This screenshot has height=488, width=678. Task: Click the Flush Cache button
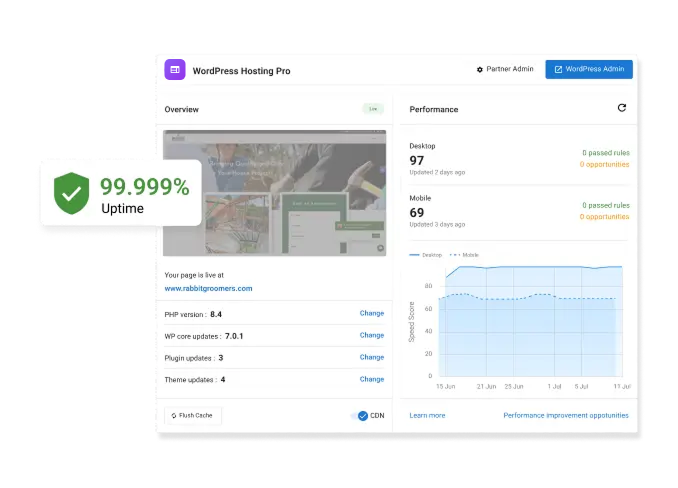(193, 416)
